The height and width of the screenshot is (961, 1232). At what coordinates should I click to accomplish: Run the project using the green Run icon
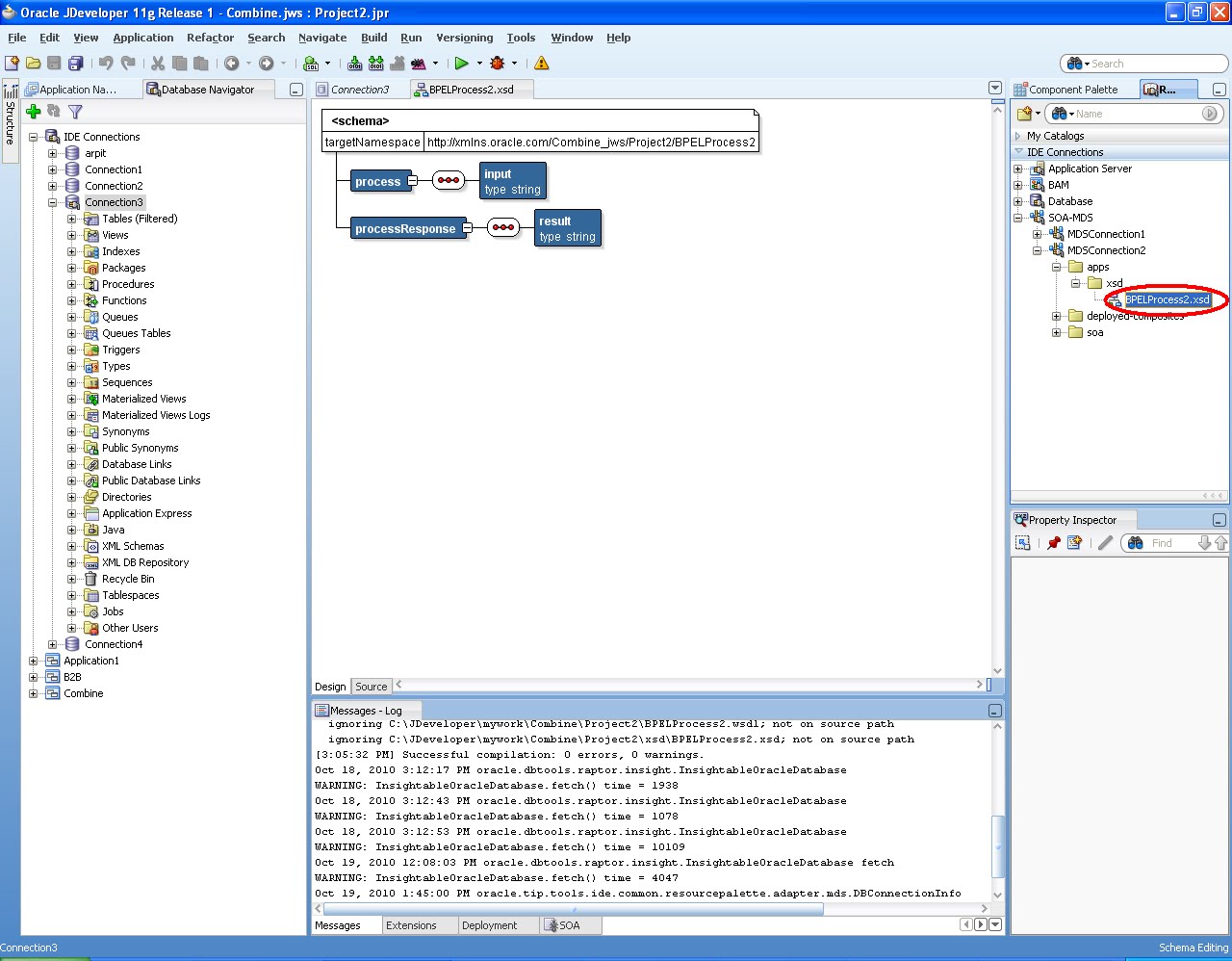click(463, 63)
